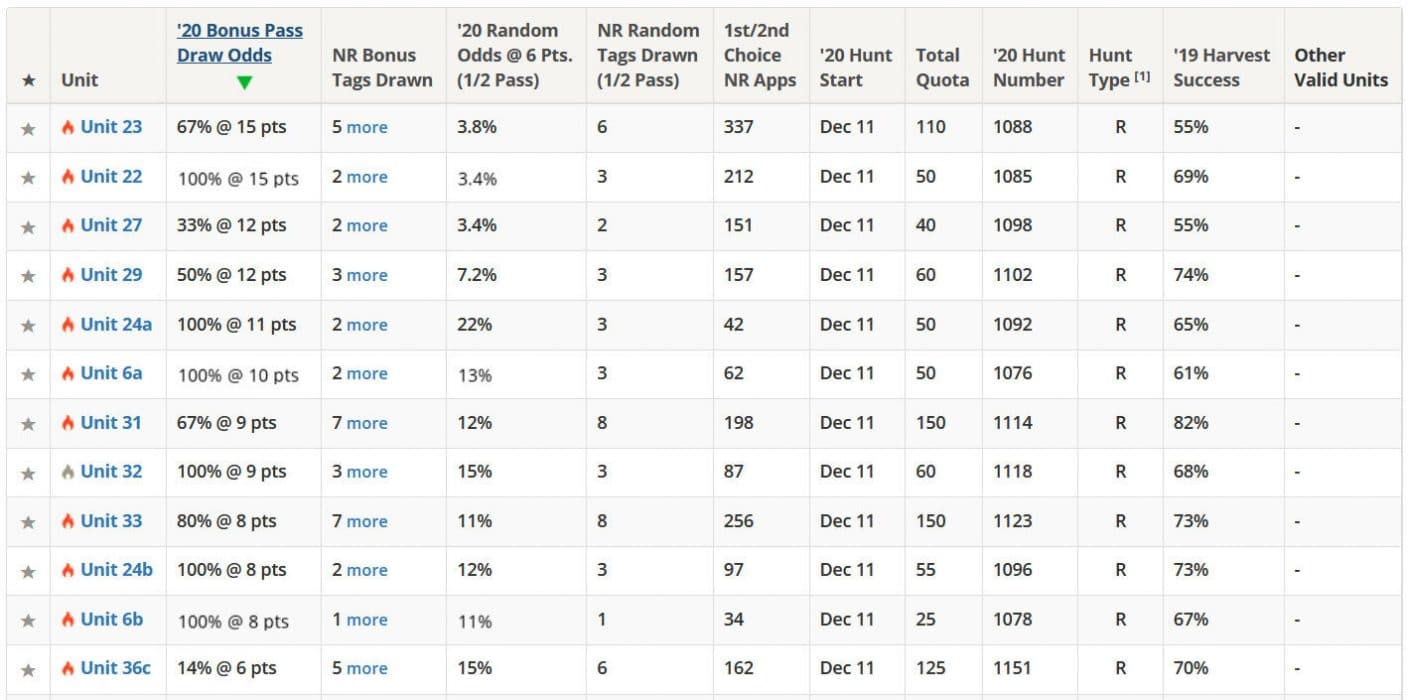Expand the '5 more' tags for Unit 23
1408x700 pixels.
(x=366, y=128)
